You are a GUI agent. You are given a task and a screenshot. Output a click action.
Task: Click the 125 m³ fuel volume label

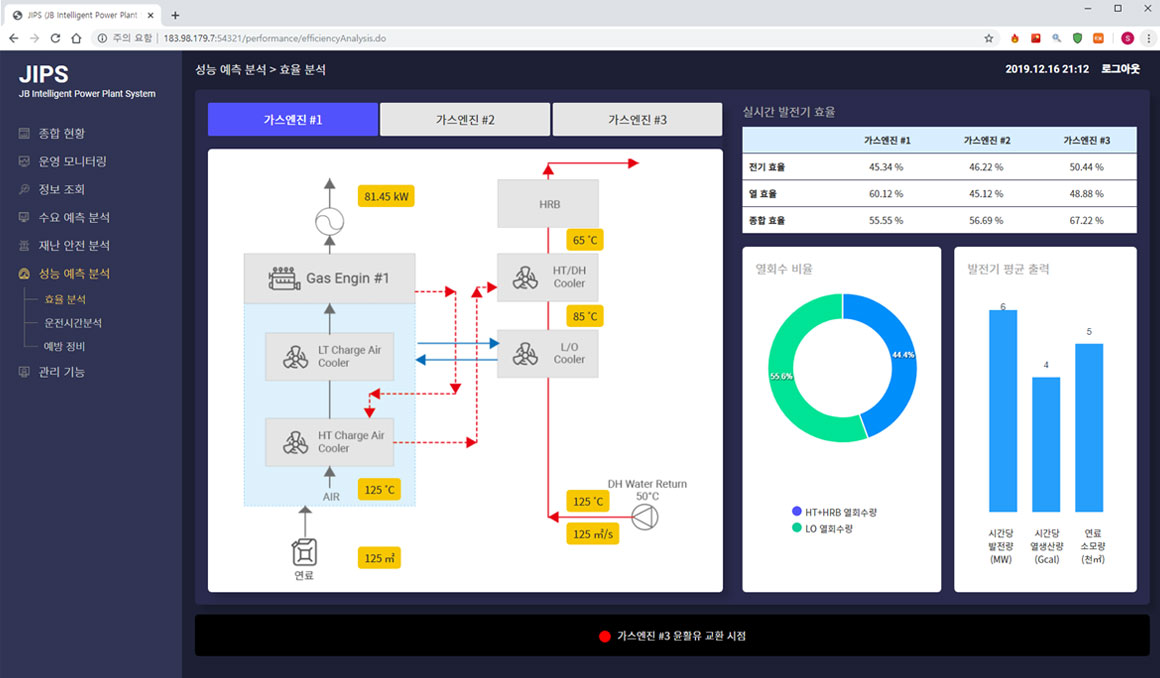(x=380, y=558)
